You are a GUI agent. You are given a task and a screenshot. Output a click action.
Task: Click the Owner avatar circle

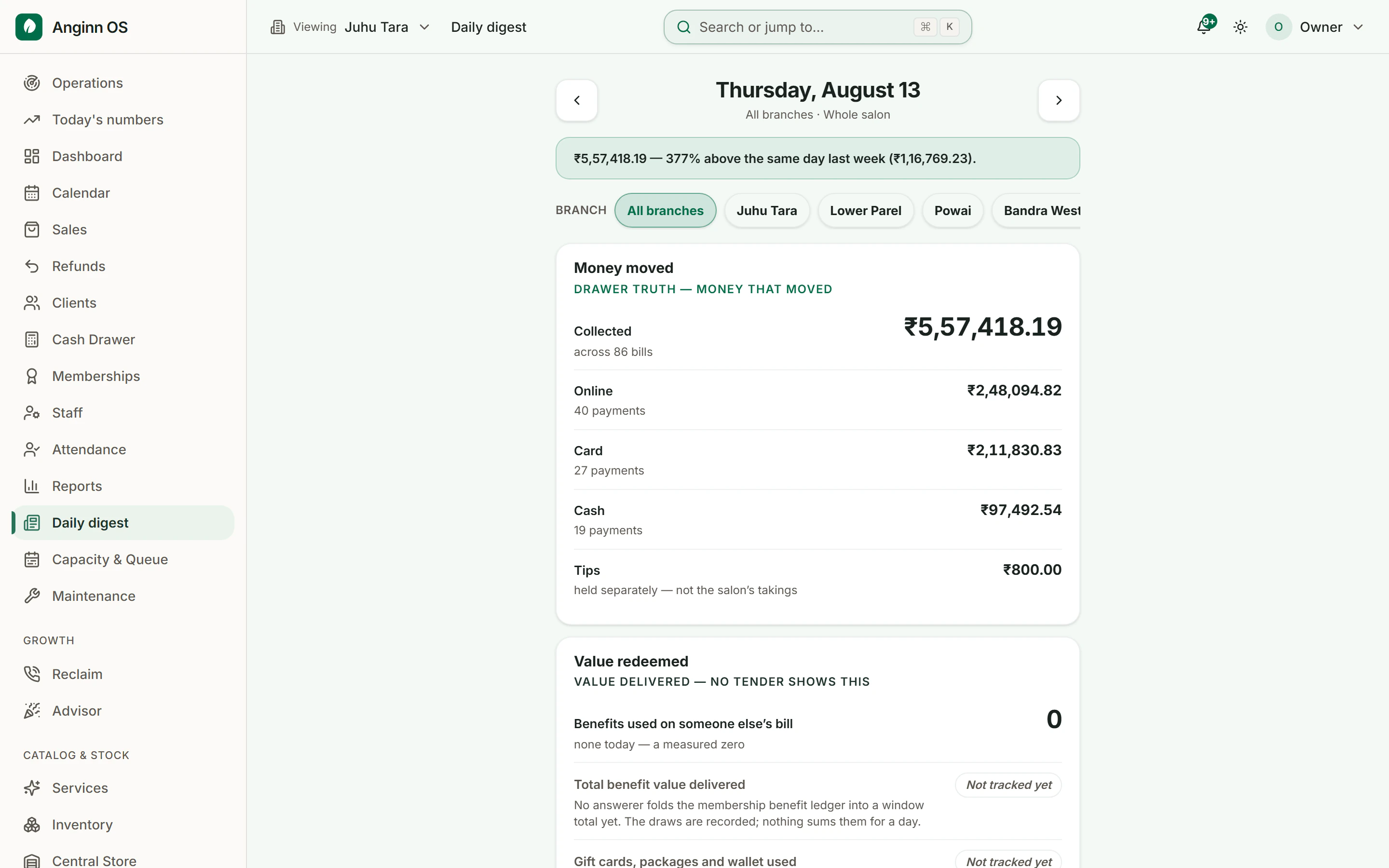tap(1279, 27)
